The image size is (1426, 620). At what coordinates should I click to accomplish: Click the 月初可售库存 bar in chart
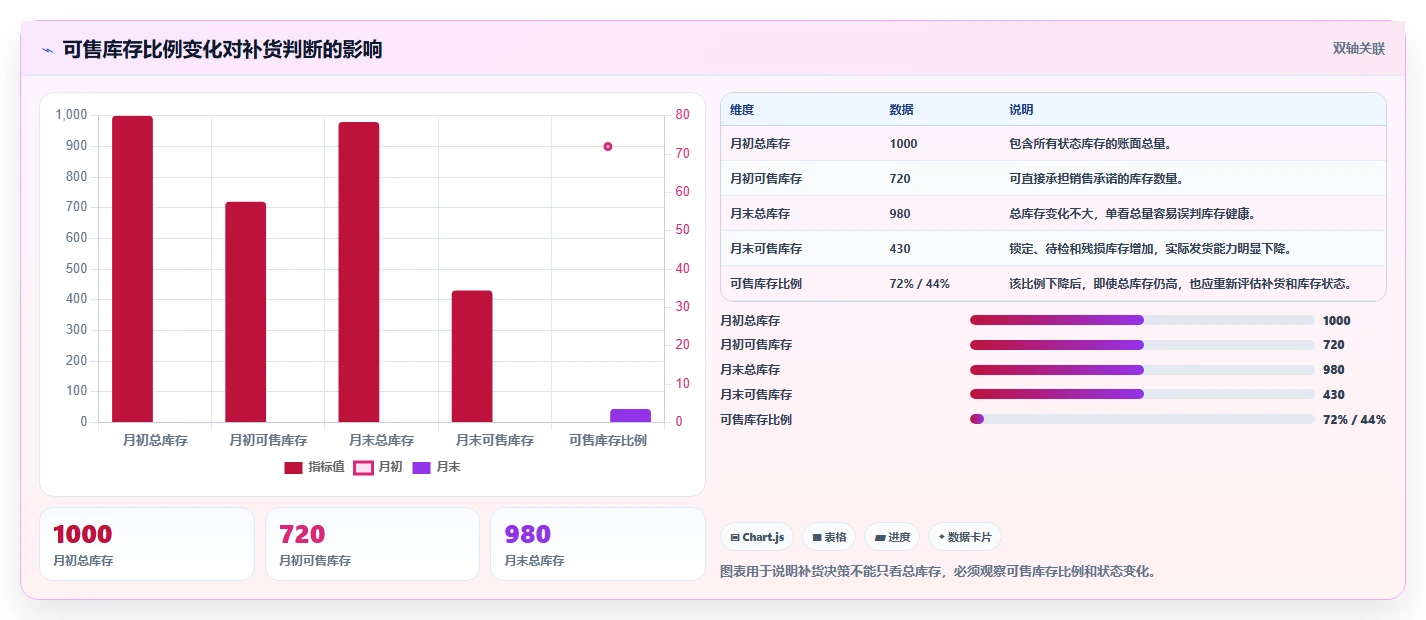246,312
